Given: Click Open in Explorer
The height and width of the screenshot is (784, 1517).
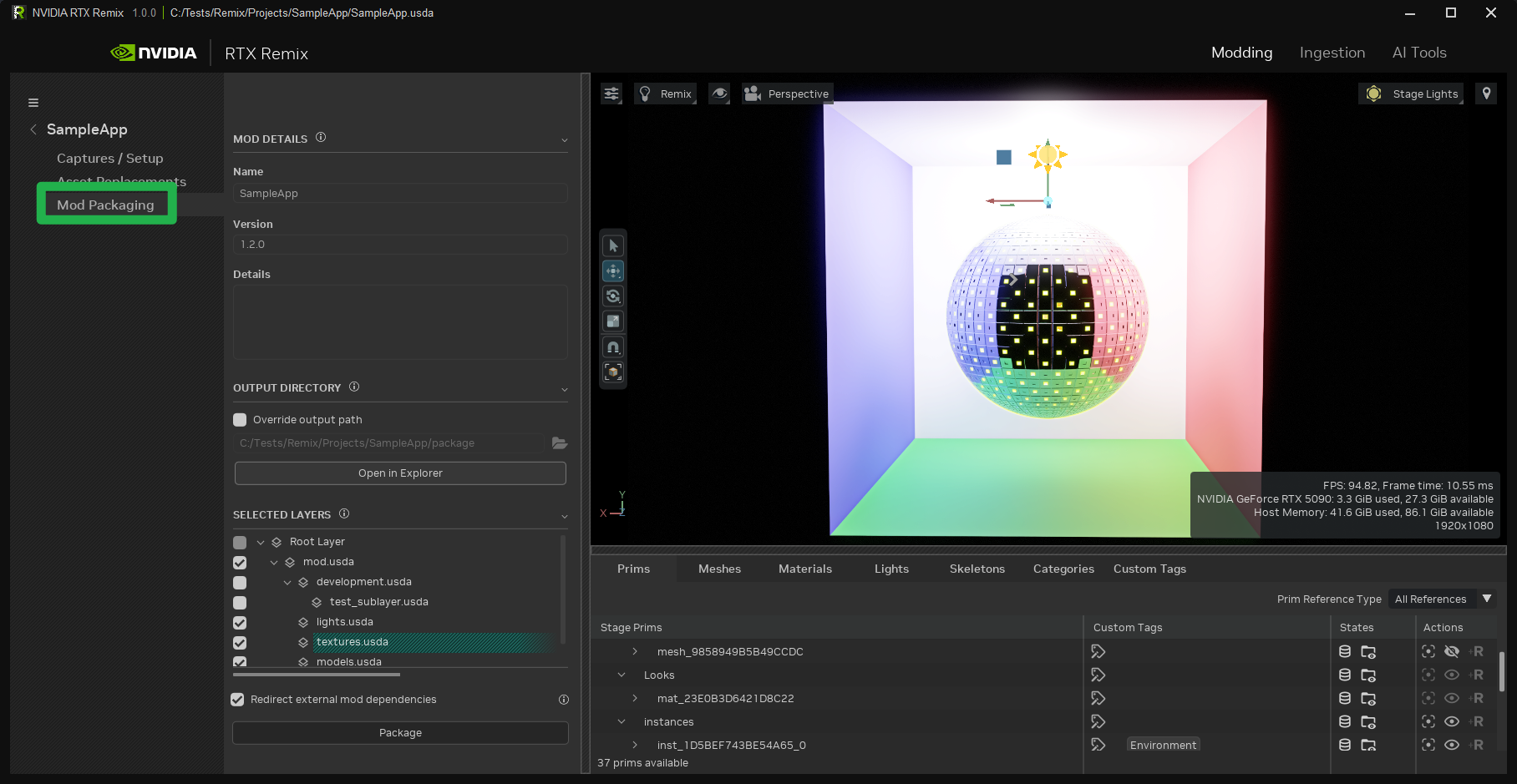Looking at the screenshot, I should tap(400, 473).
